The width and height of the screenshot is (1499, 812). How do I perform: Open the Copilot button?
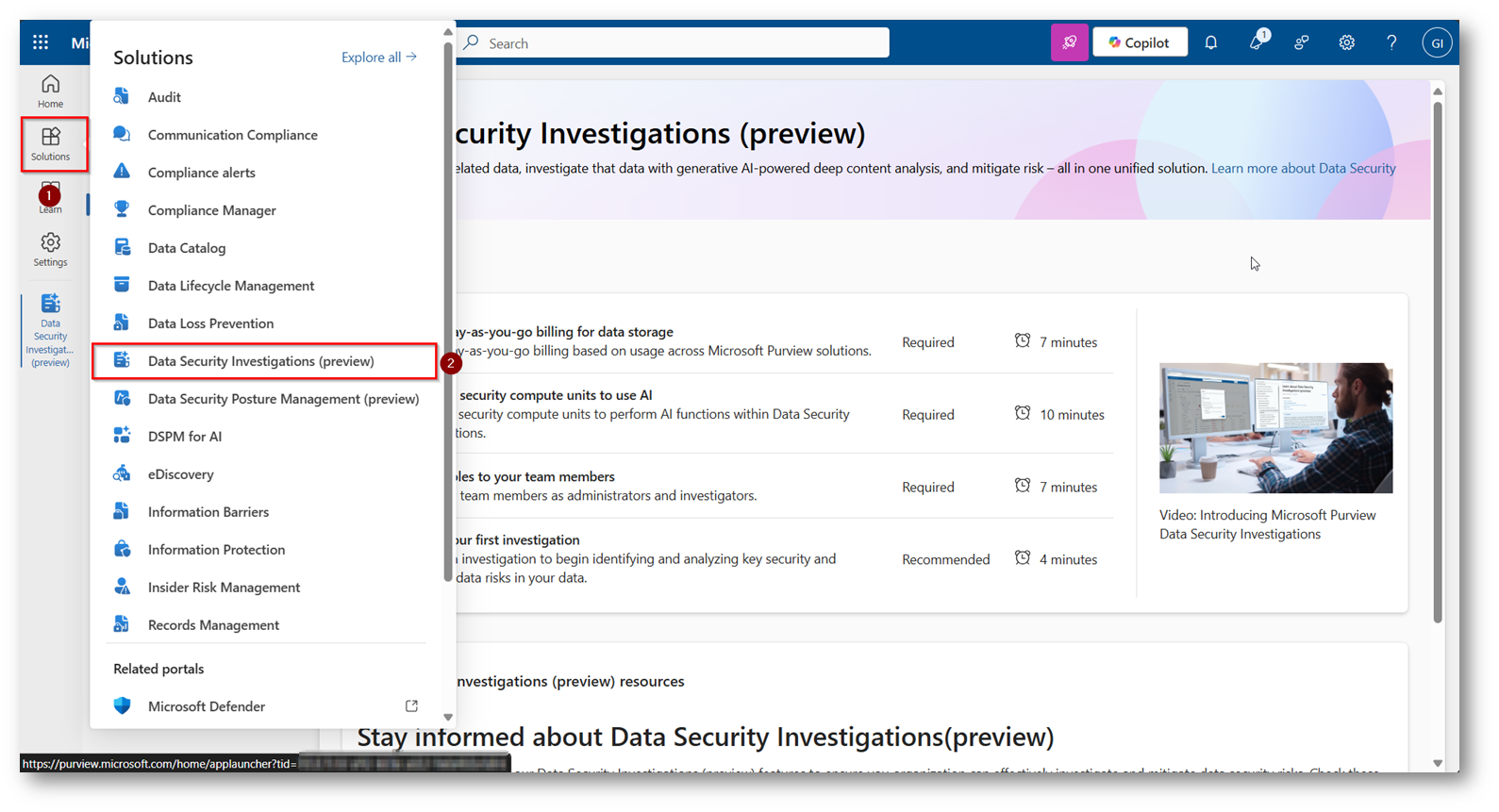[x=1140, y=42]
